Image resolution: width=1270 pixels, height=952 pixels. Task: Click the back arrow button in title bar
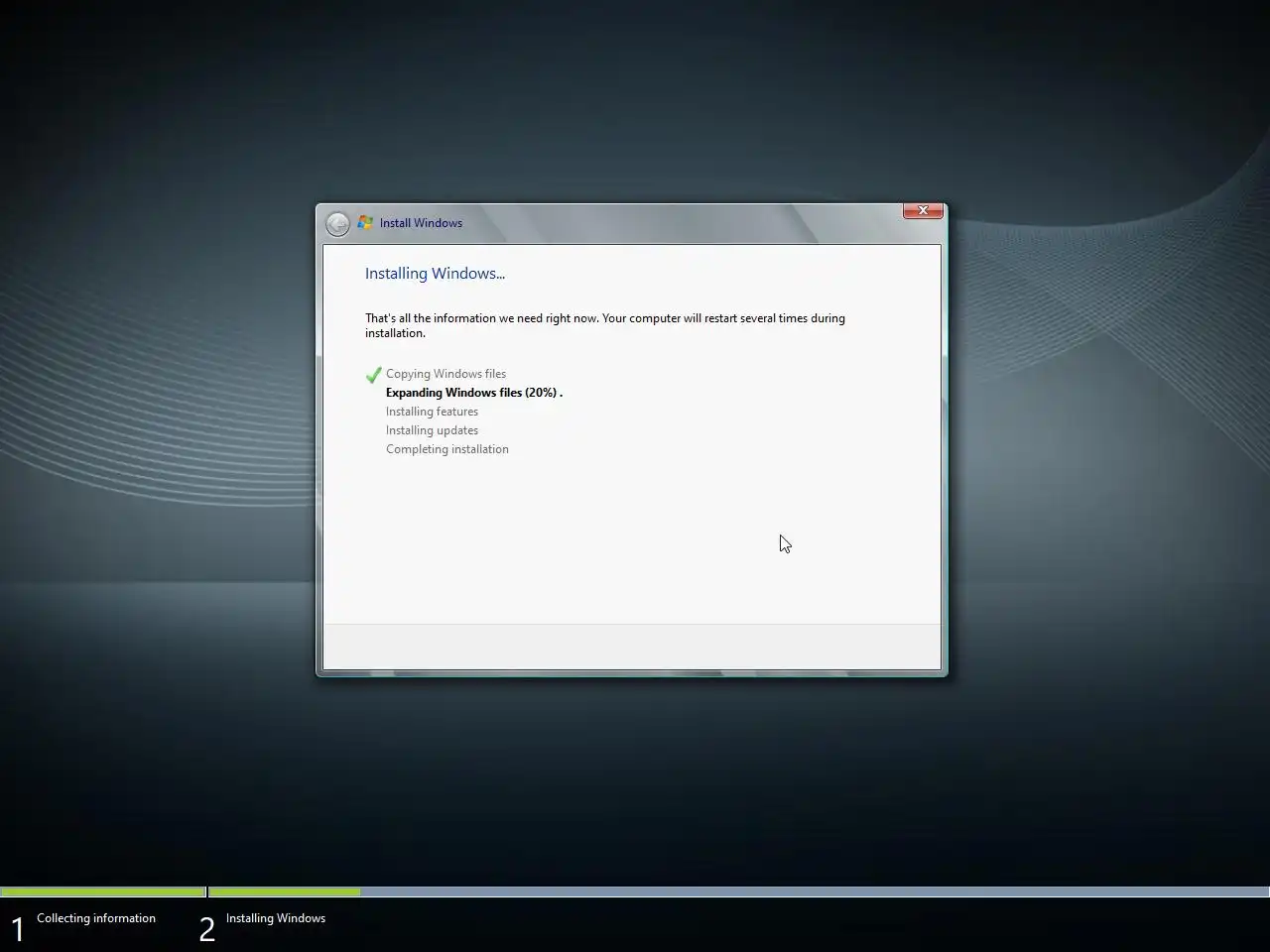pos(337,224)
